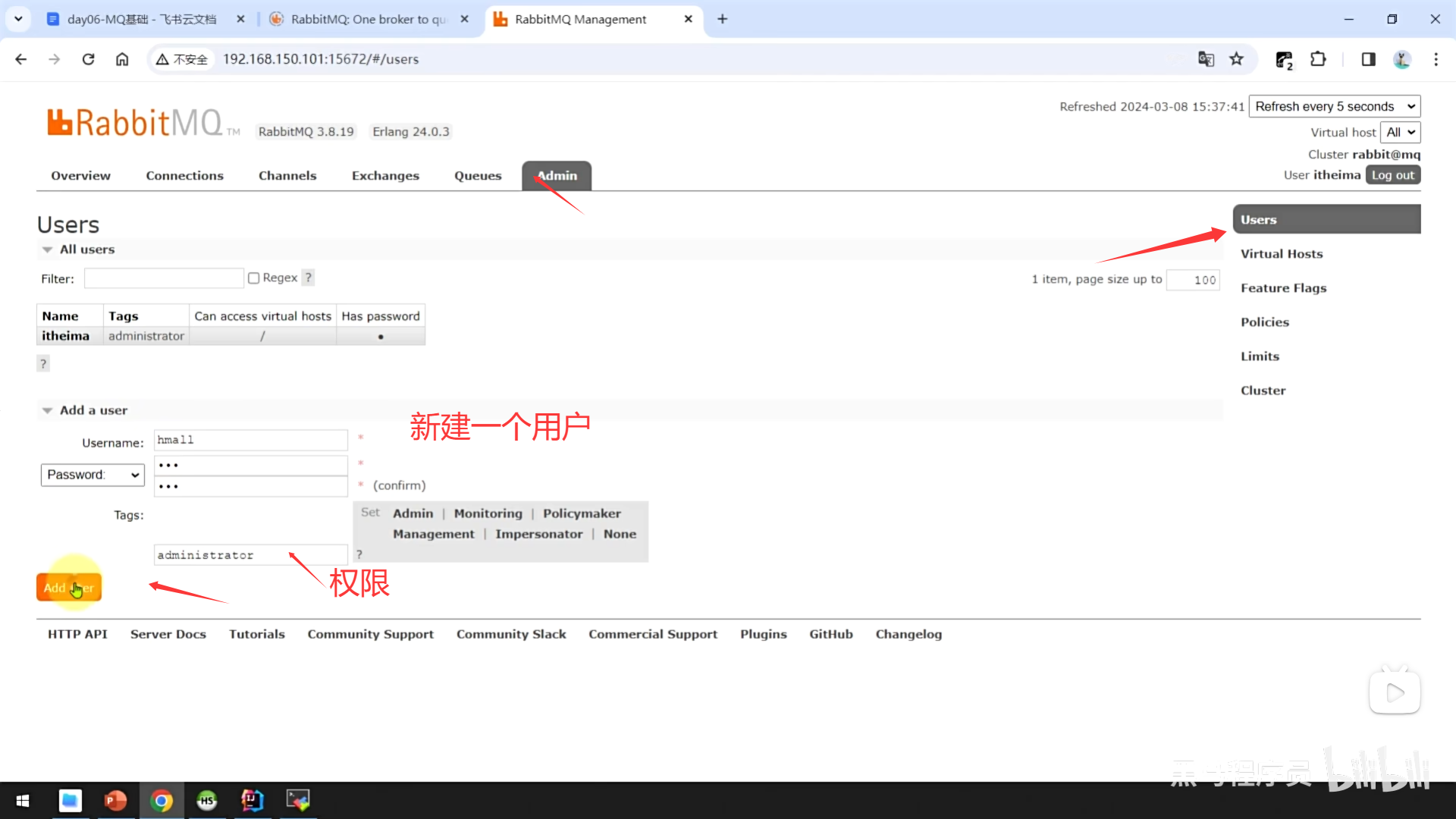This screenshot has height=819, width=1456.
Task: Click help question mark beside Regex
Action: click(x=308, y=278)
